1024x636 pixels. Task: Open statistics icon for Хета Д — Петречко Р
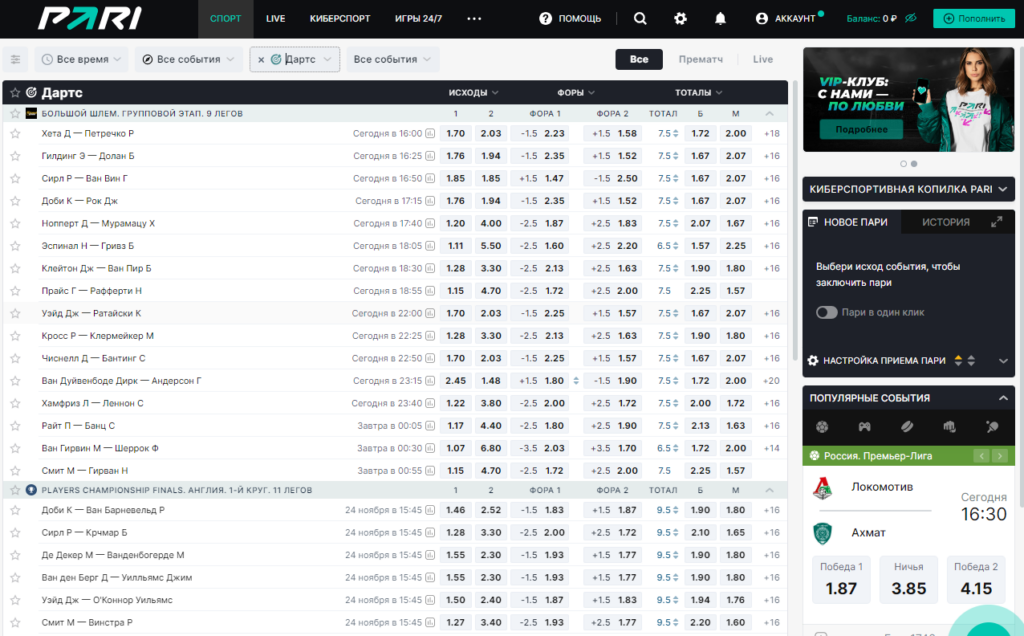430,133
